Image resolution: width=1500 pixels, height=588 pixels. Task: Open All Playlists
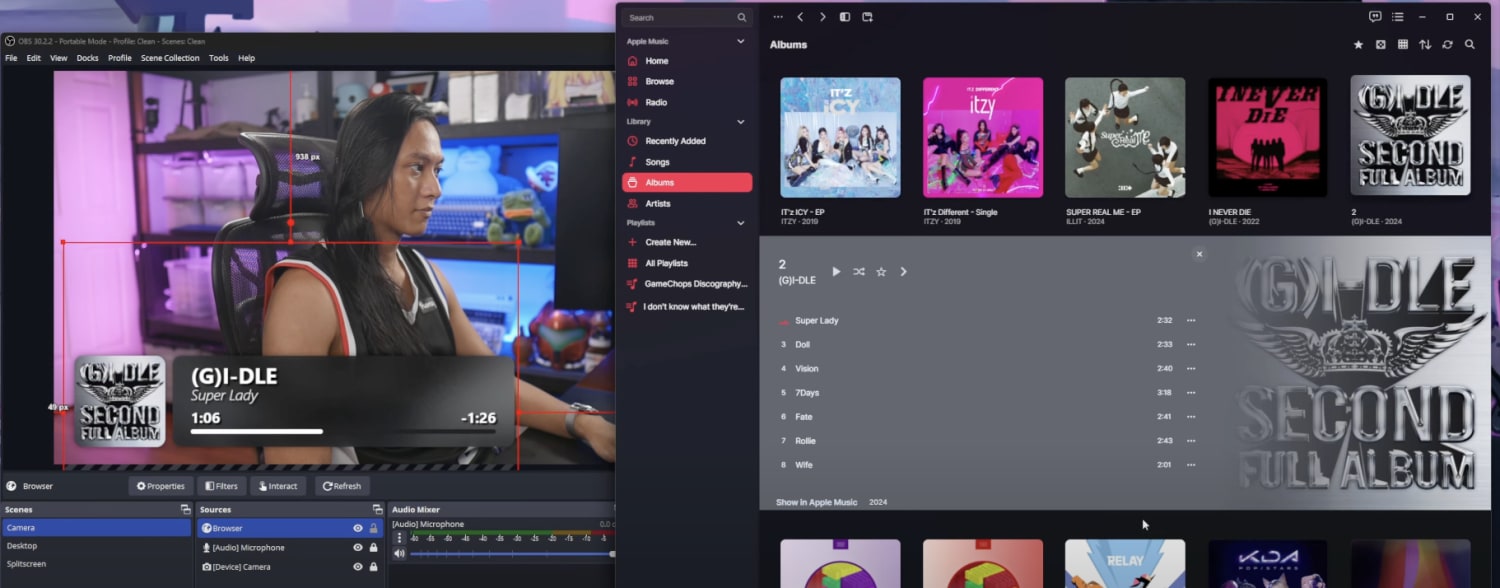[x=686, y=263]
